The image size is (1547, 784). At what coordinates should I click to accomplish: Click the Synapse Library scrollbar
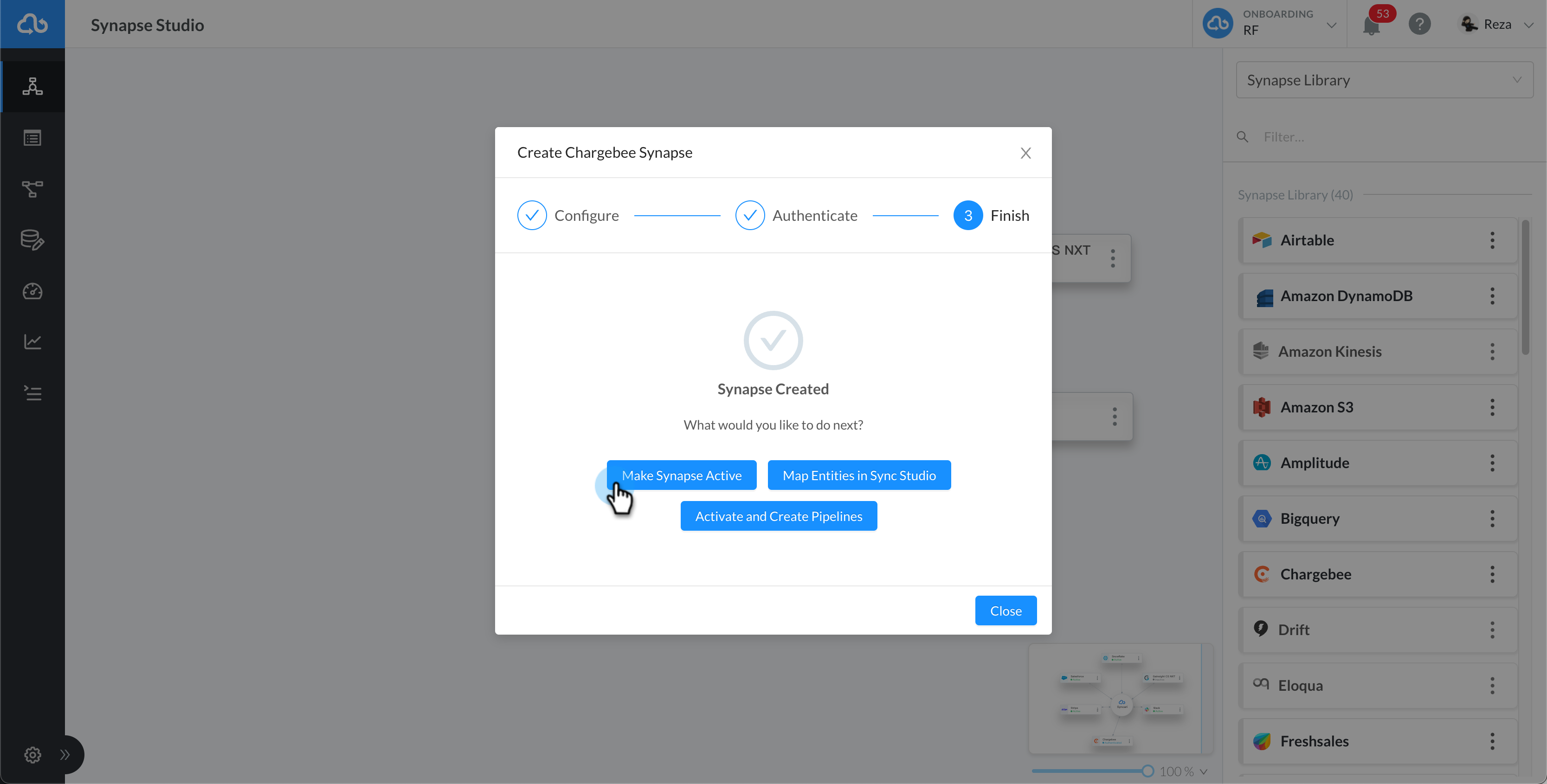(1525, 287)
